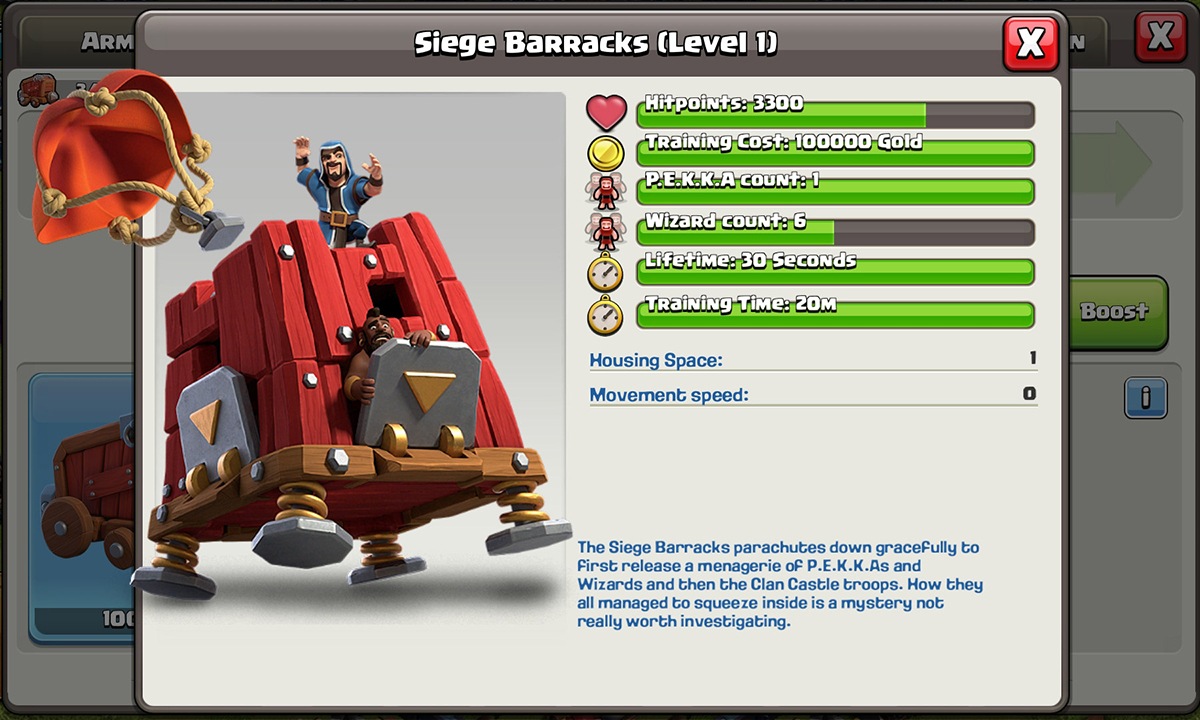1200x720 pixels.
Task: Click the Training Cost 100000 Gold bar
Action: click(835, 152)
